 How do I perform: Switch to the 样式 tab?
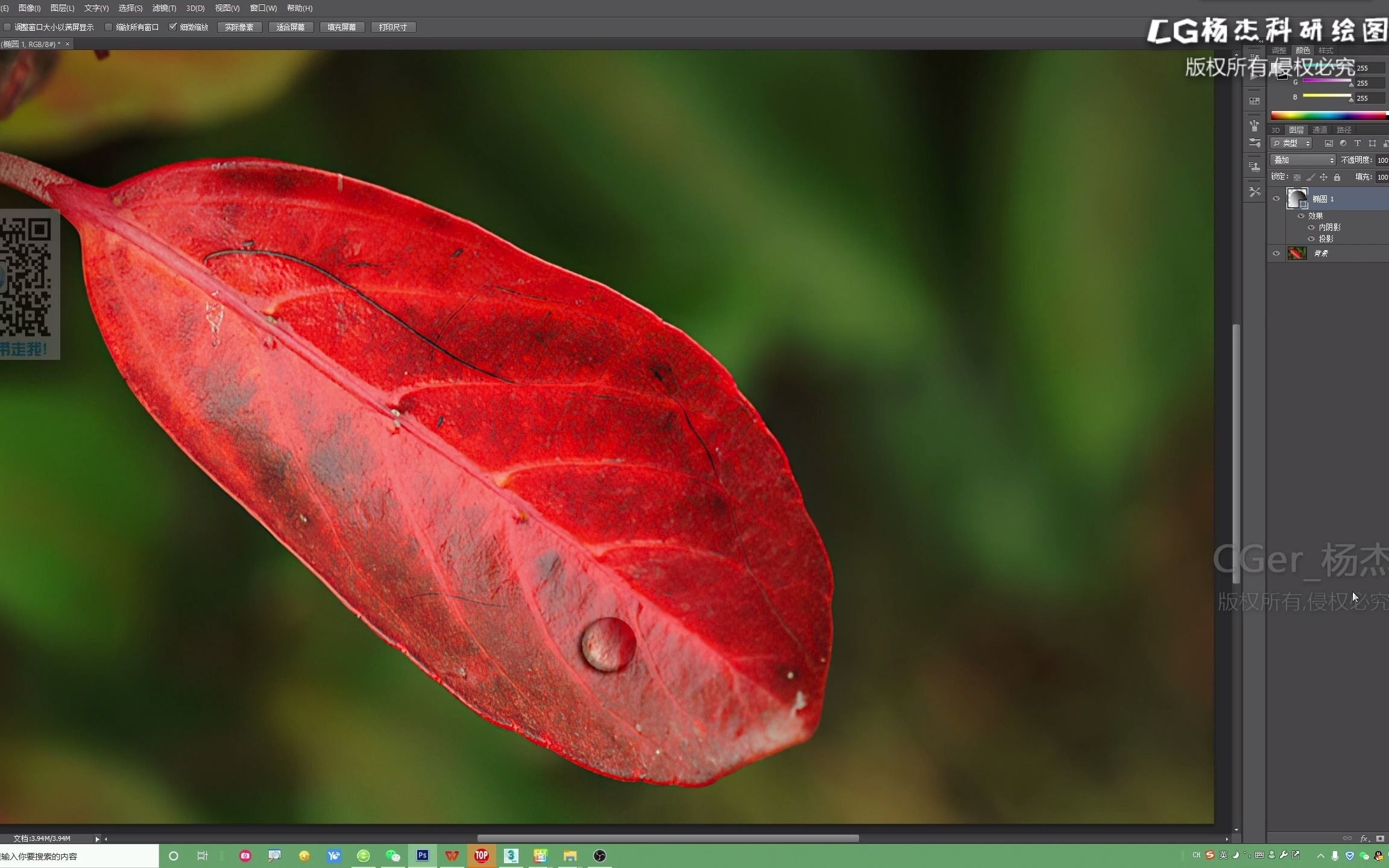[1326, 51]
